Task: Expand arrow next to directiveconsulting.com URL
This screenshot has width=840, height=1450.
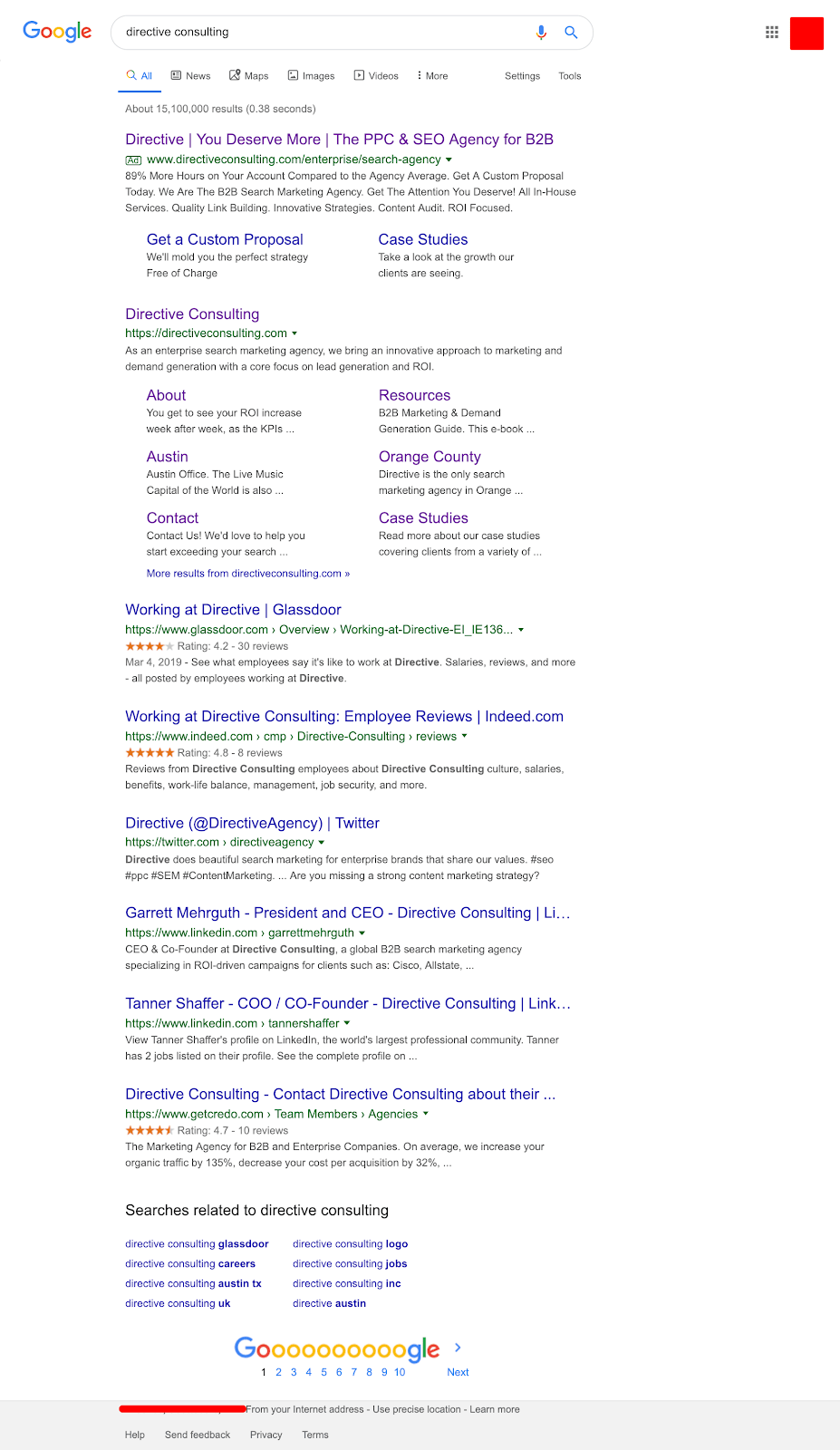Action: (294, 333)
